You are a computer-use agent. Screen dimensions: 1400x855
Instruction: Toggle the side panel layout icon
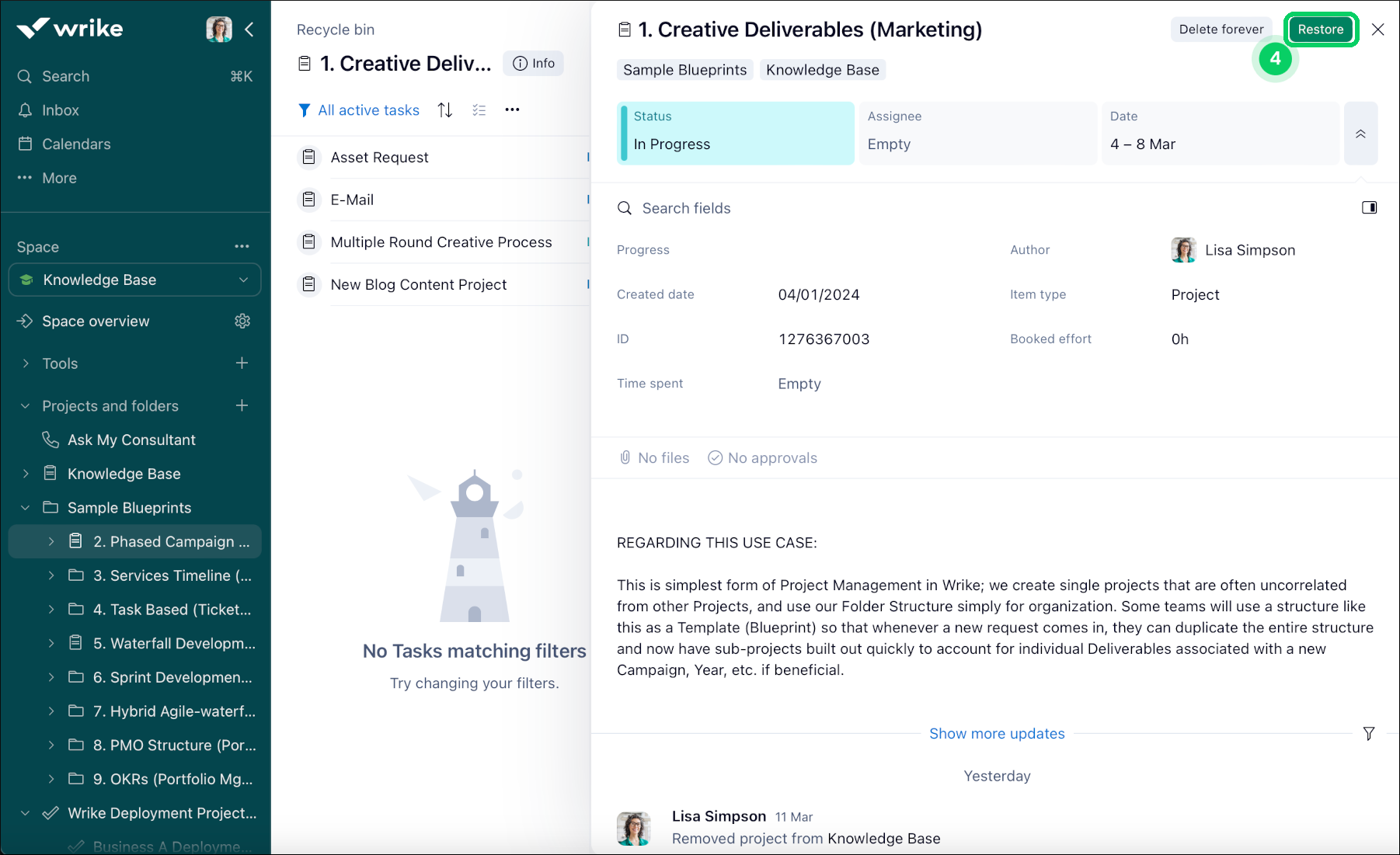point(1370,207)
